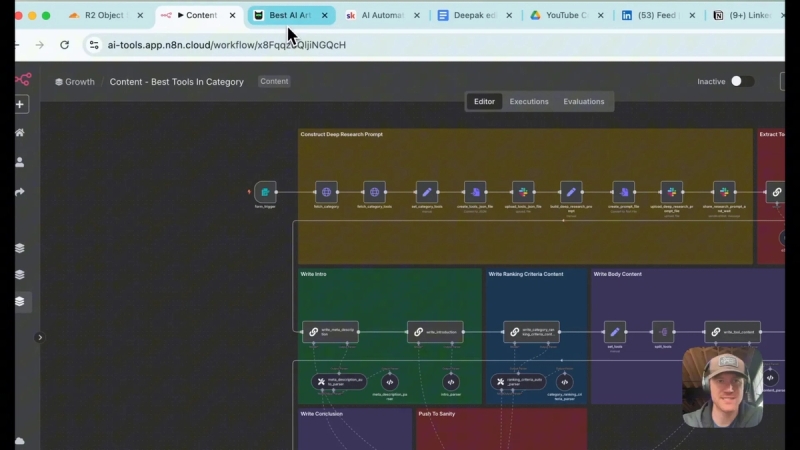Select the Write Conclusion sticky note title

point(321,414)
